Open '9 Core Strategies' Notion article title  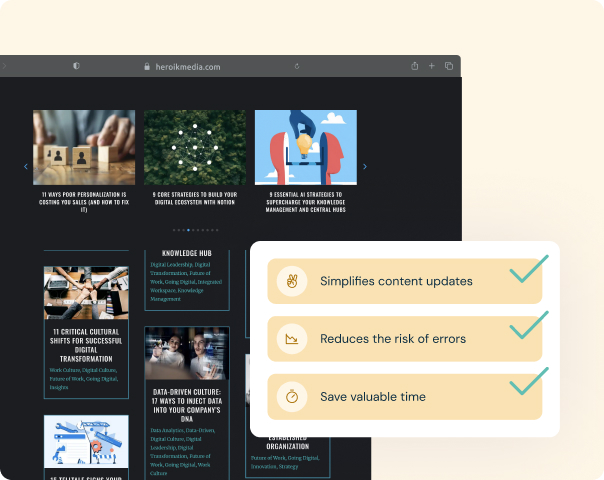point(195,198)
